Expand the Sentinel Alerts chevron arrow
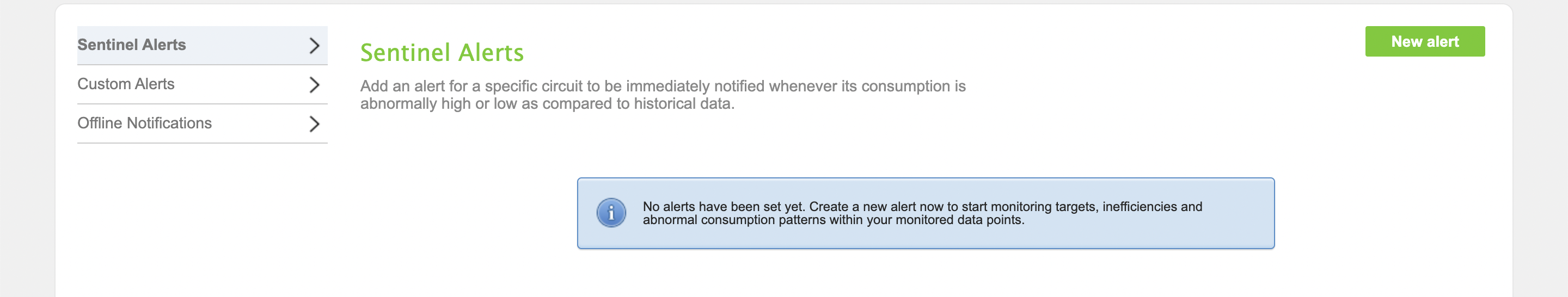 (x=314, y=46)
